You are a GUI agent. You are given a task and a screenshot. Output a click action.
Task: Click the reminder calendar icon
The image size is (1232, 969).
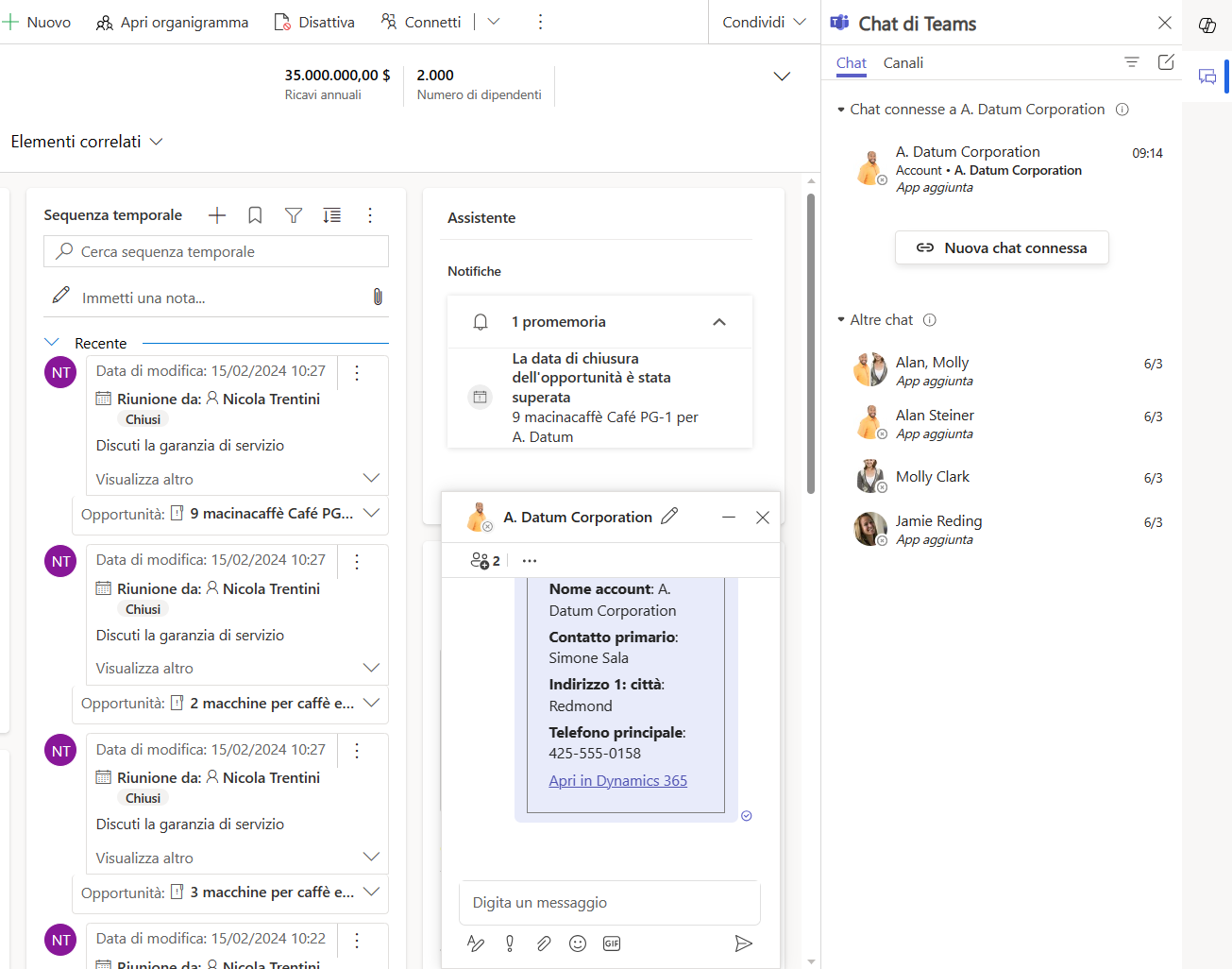click(x=481, y=397)
